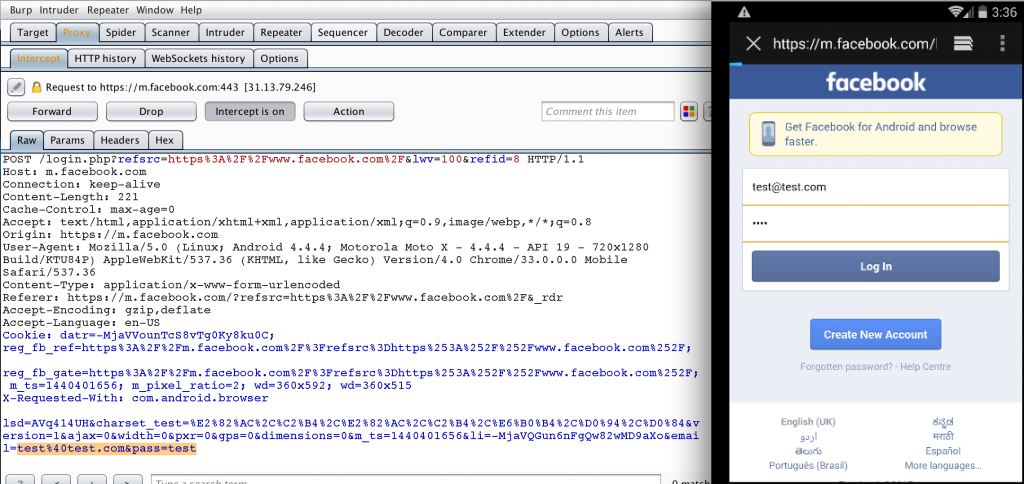Tap the battery icon in the status bar
Viewport: 1024px width, 484px height.
[982, 12]
